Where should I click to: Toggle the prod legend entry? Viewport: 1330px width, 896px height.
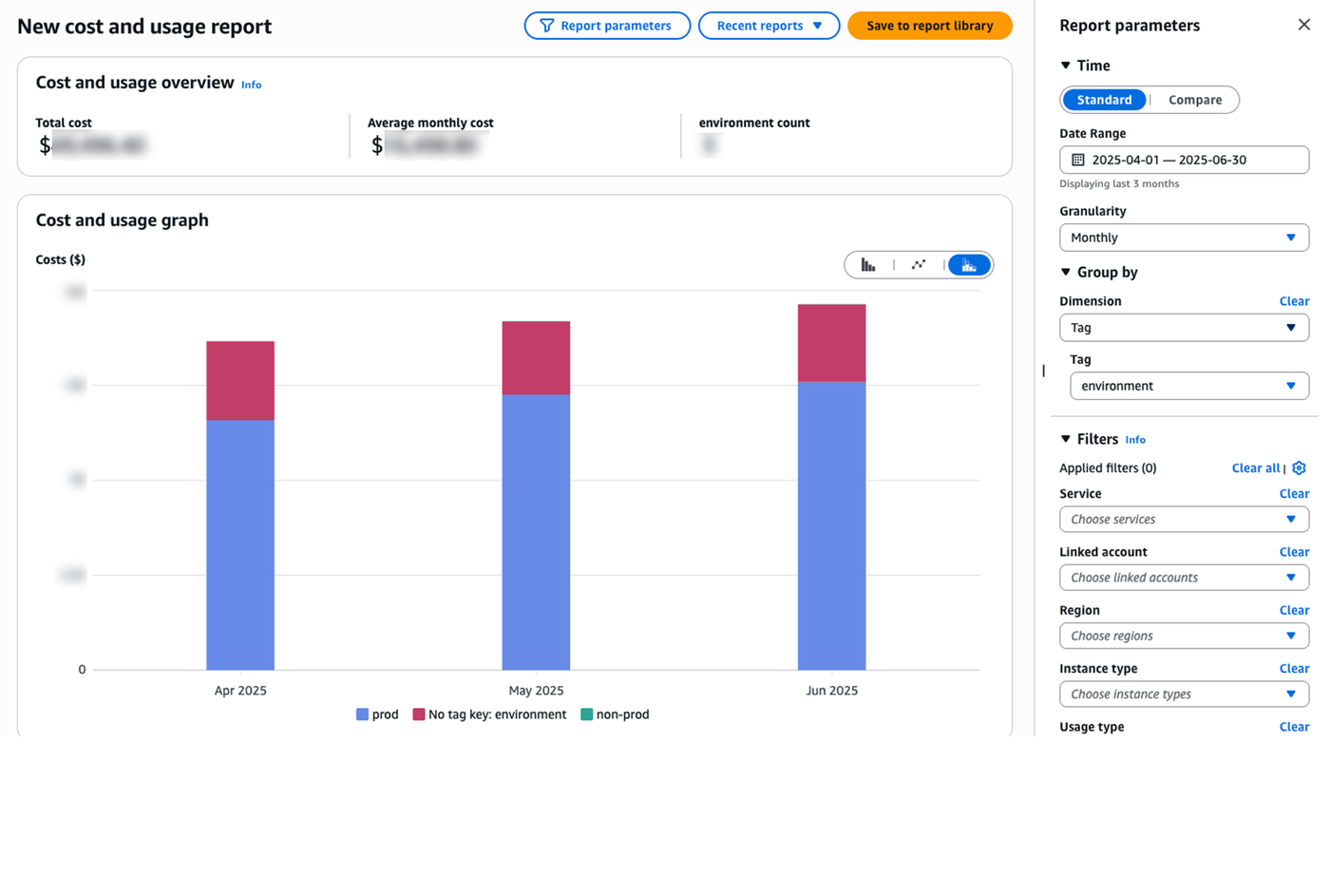coord(377,715)
